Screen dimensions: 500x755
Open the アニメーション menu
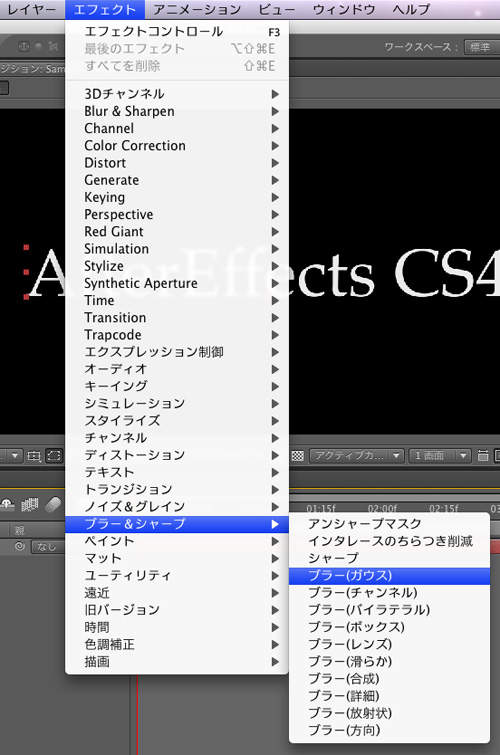(x=197, y=10)
